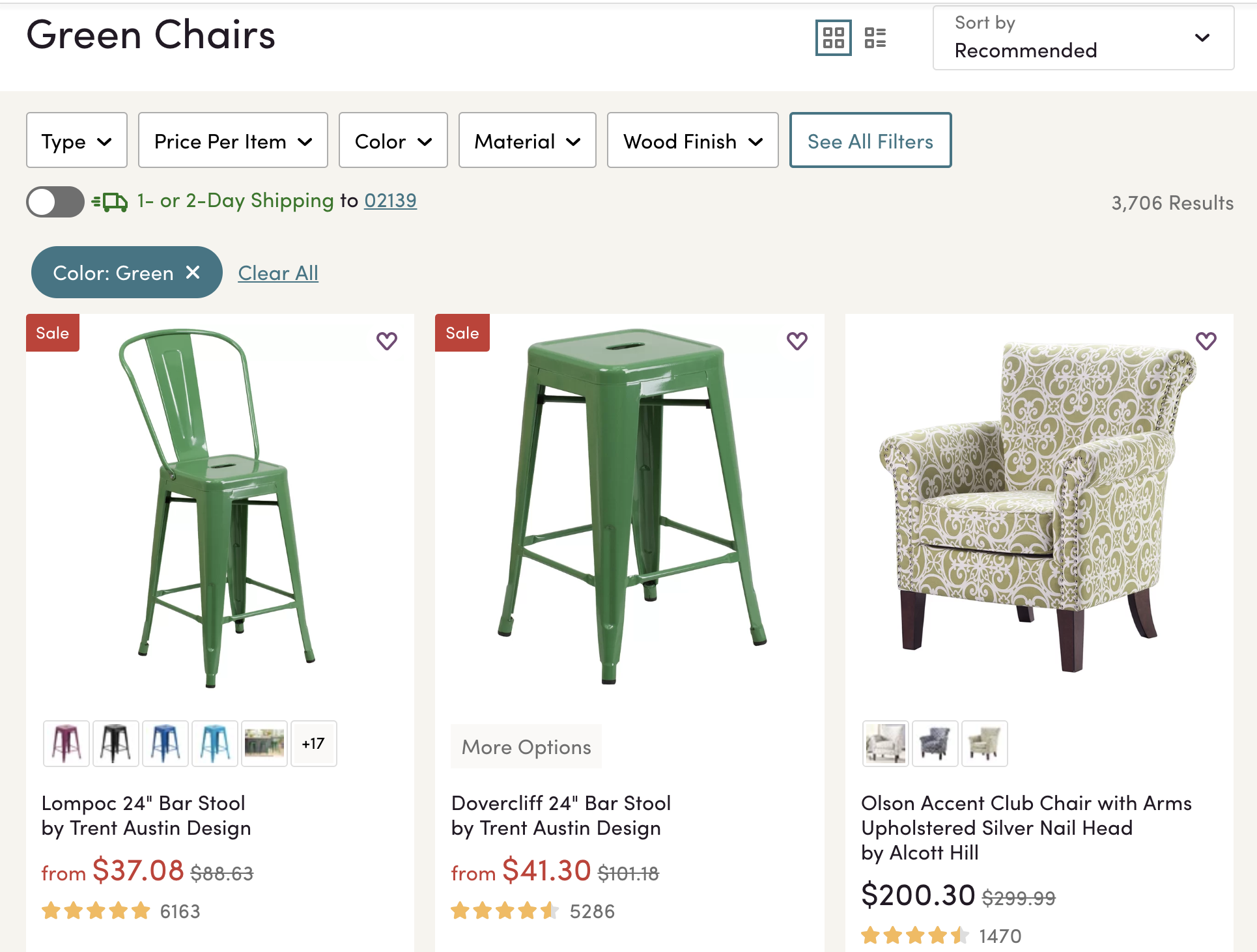1257x952 pixels.
Task: Remove the Color: Green filter chip
Action: tap(193, 272)
